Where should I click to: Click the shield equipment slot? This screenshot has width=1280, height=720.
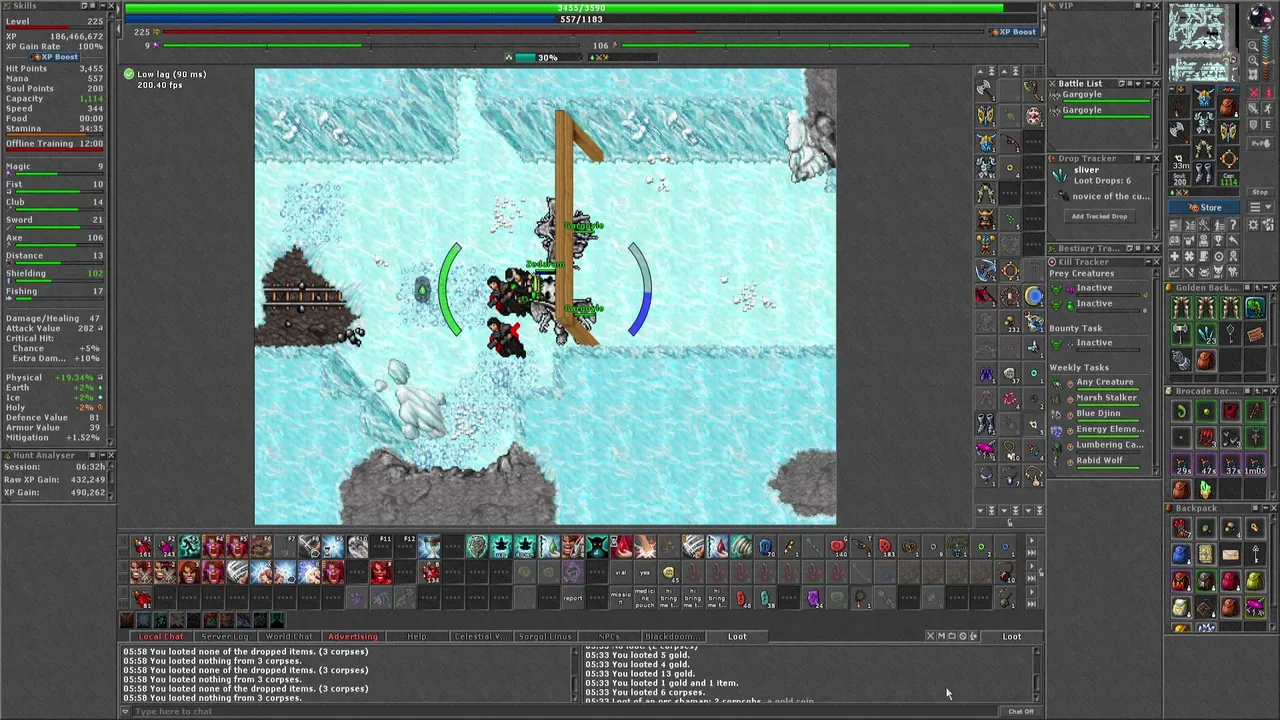click(1228, 132)
